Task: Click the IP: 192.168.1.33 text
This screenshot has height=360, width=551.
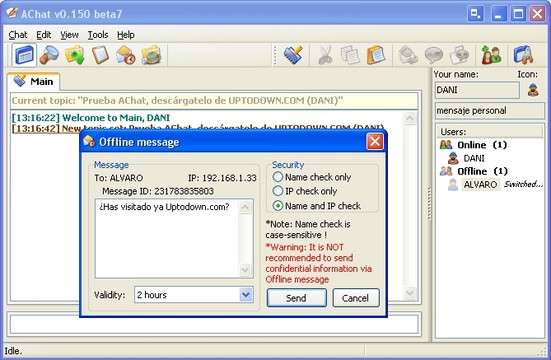Action: [x=222, y=178]
